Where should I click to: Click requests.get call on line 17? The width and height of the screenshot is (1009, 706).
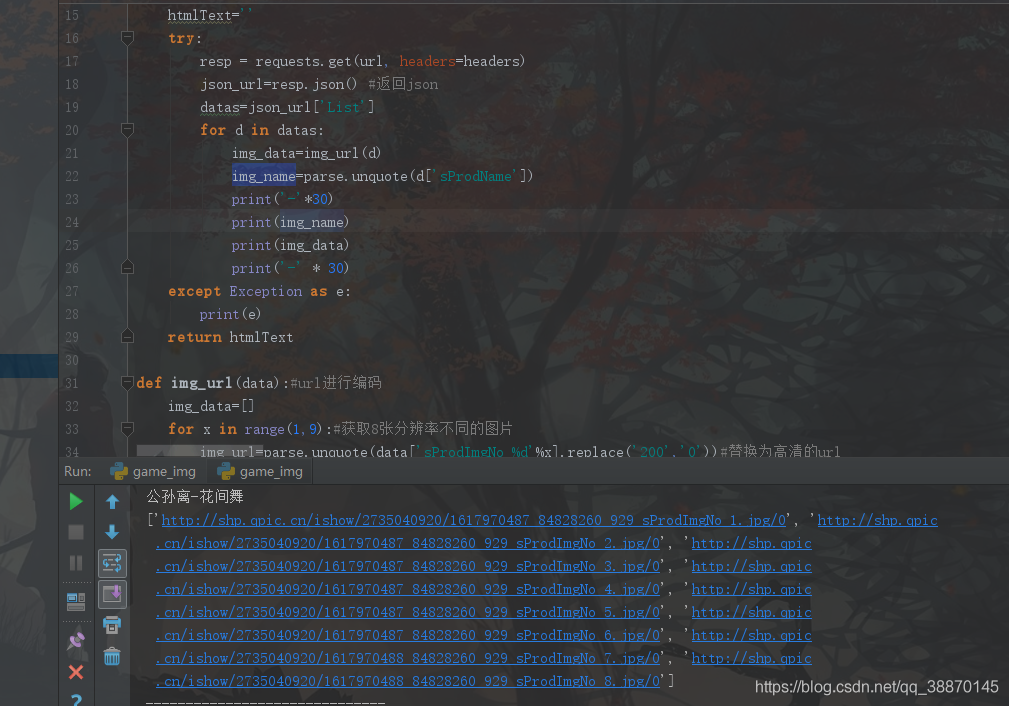tap(390, 61)
